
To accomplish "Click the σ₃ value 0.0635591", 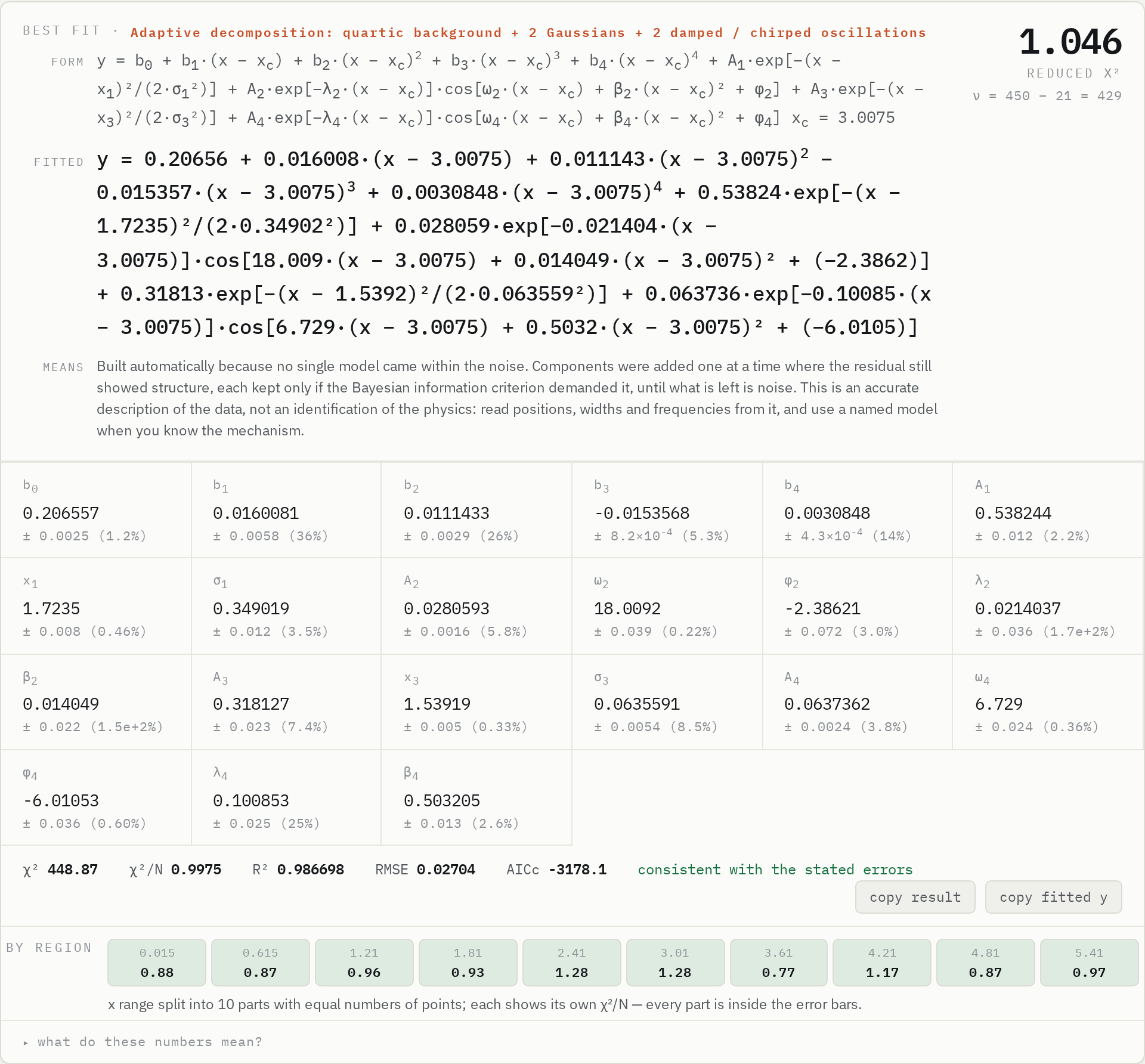I will (637, 704).
